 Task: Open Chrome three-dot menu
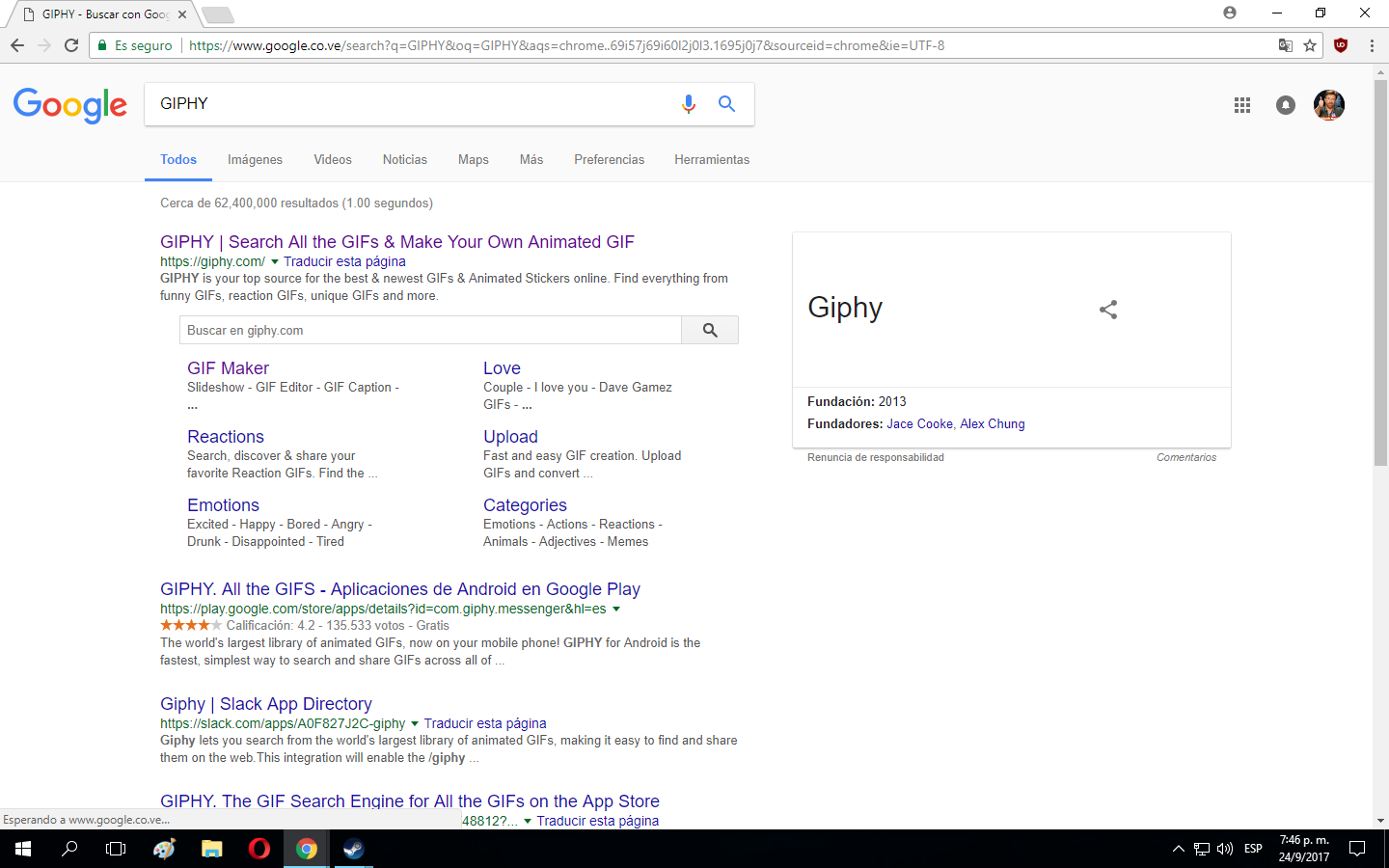point(1372,45)
